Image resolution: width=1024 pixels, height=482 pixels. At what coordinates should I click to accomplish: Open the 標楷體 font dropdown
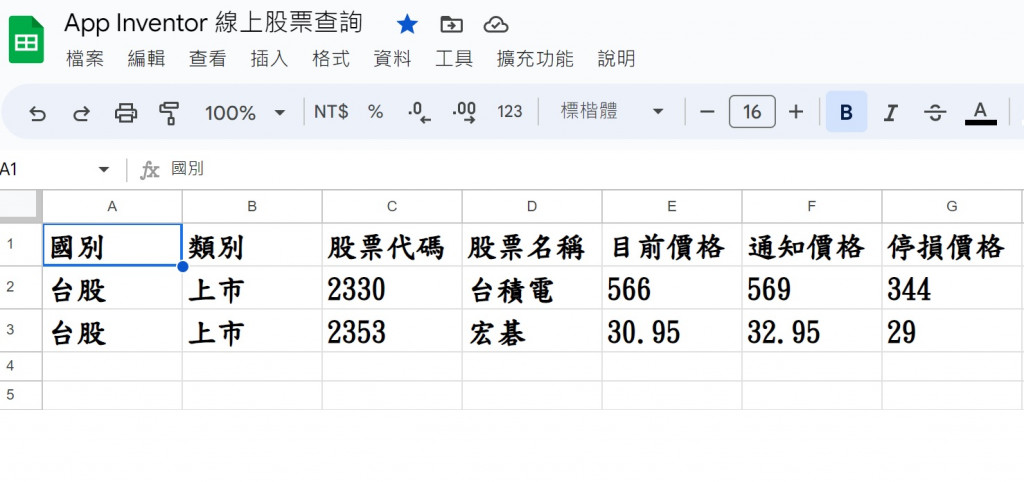pos(611,112)
